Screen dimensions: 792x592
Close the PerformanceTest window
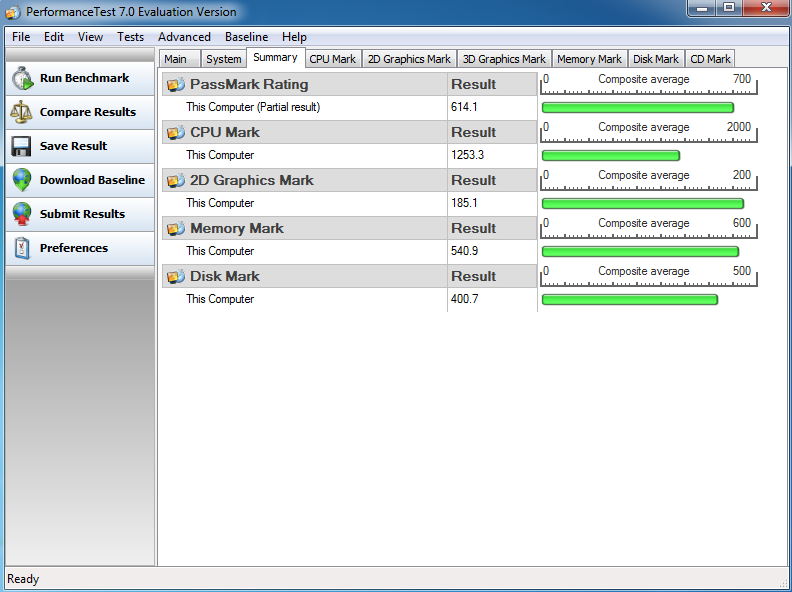(x=766, y=8)
